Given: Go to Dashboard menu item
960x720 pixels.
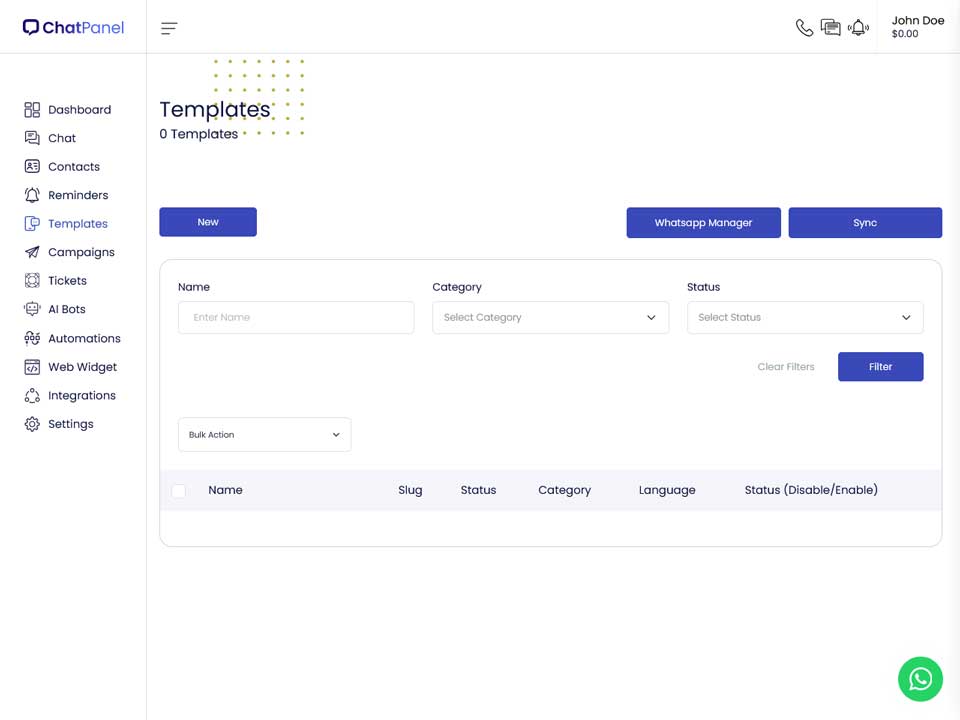Looking at the screenshot, I should pos(80,110).
